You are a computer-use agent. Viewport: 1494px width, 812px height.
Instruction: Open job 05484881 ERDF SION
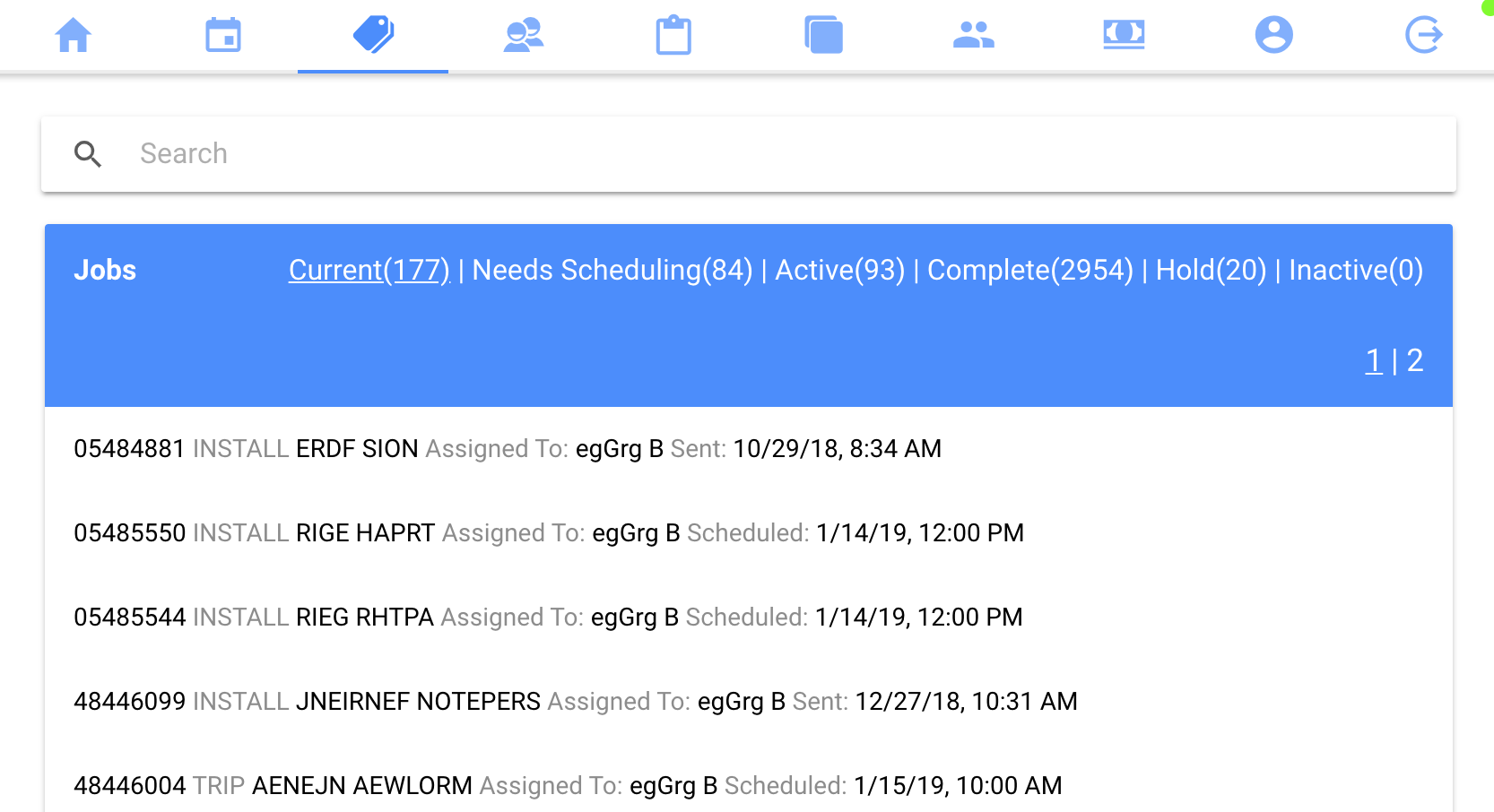coord(507,449)
